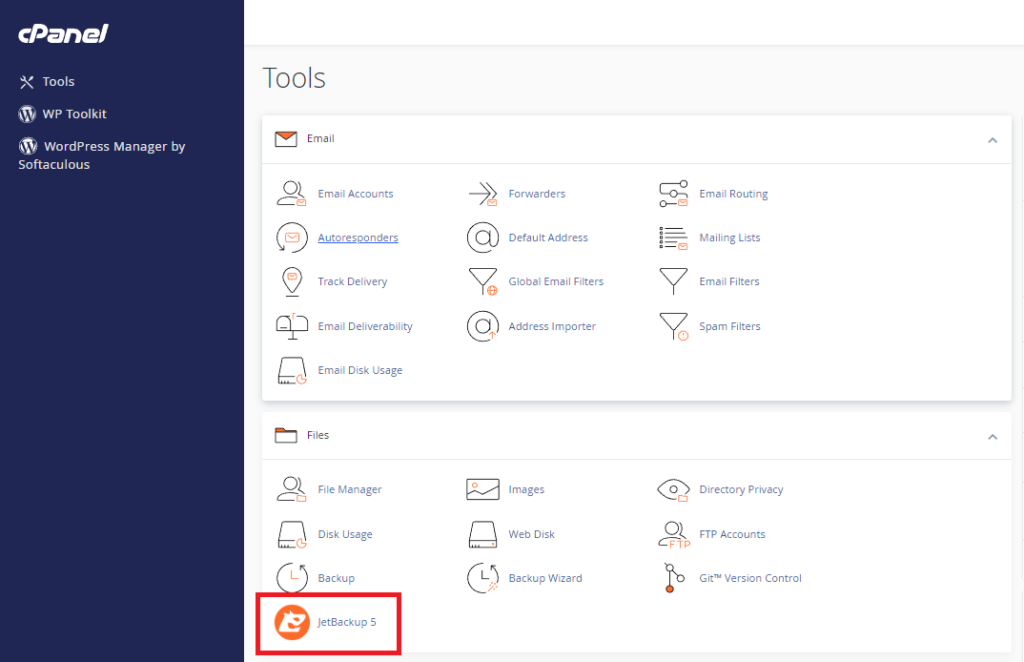1024x662 pixels.
Task: Click the Email Filters link
Action: (x=729, y=281)
